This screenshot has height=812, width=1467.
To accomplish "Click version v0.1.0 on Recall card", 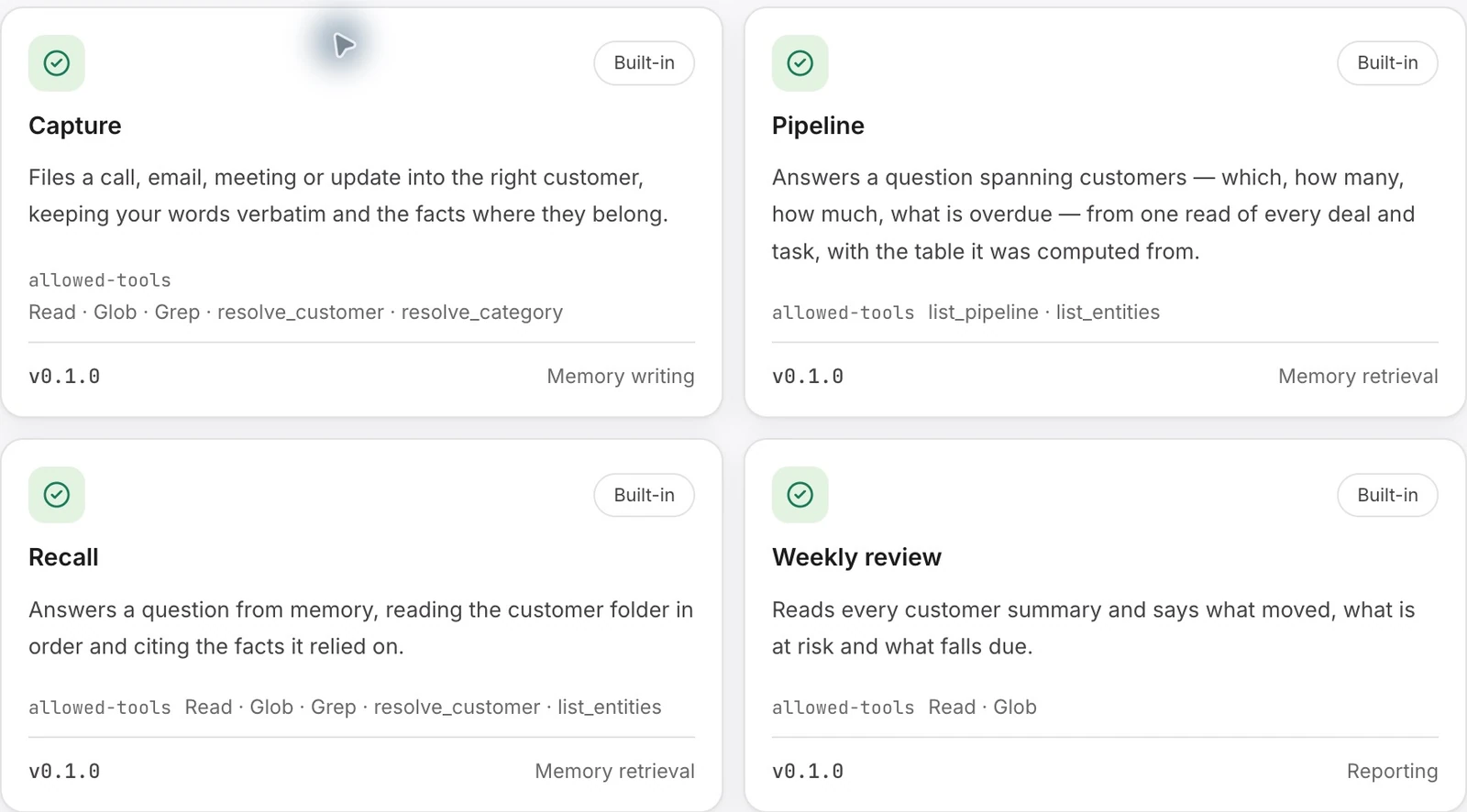I will point(64,772).
